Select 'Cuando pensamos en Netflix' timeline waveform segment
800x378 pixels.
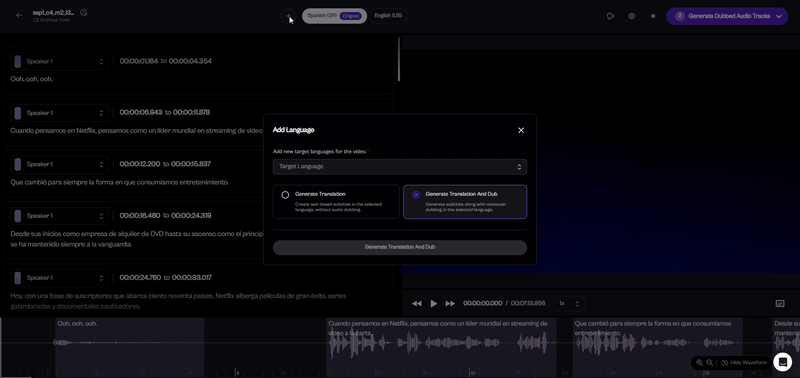[441, 348]
